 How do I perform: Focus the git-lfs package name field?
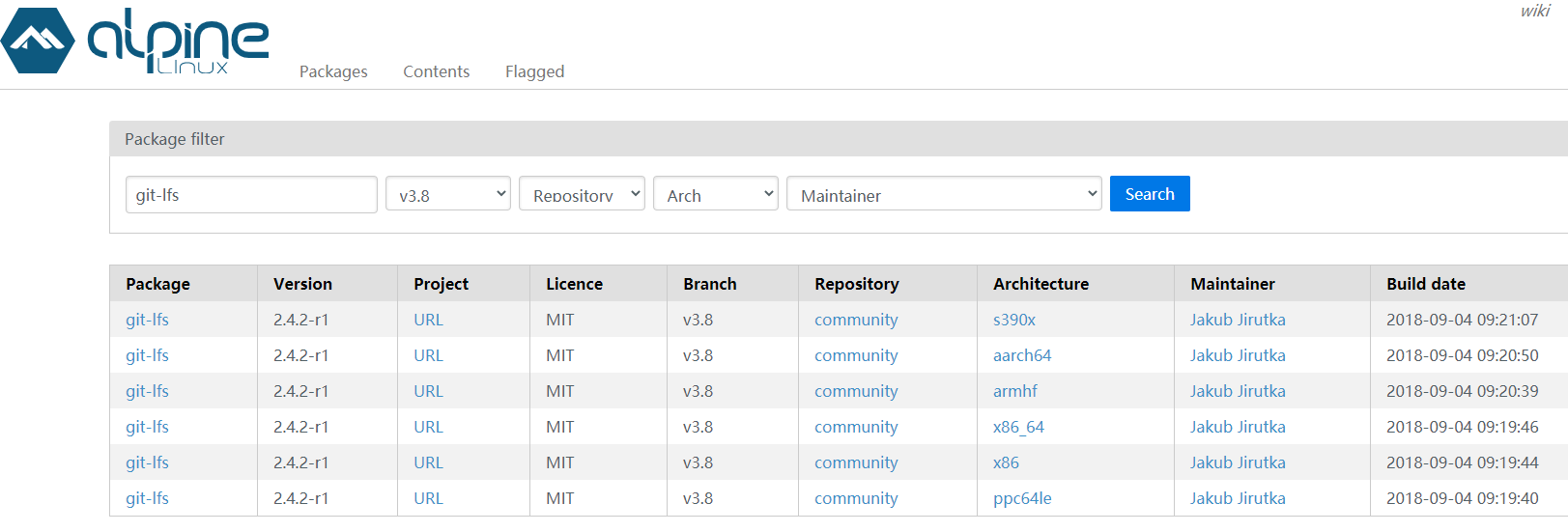(251, 194)
